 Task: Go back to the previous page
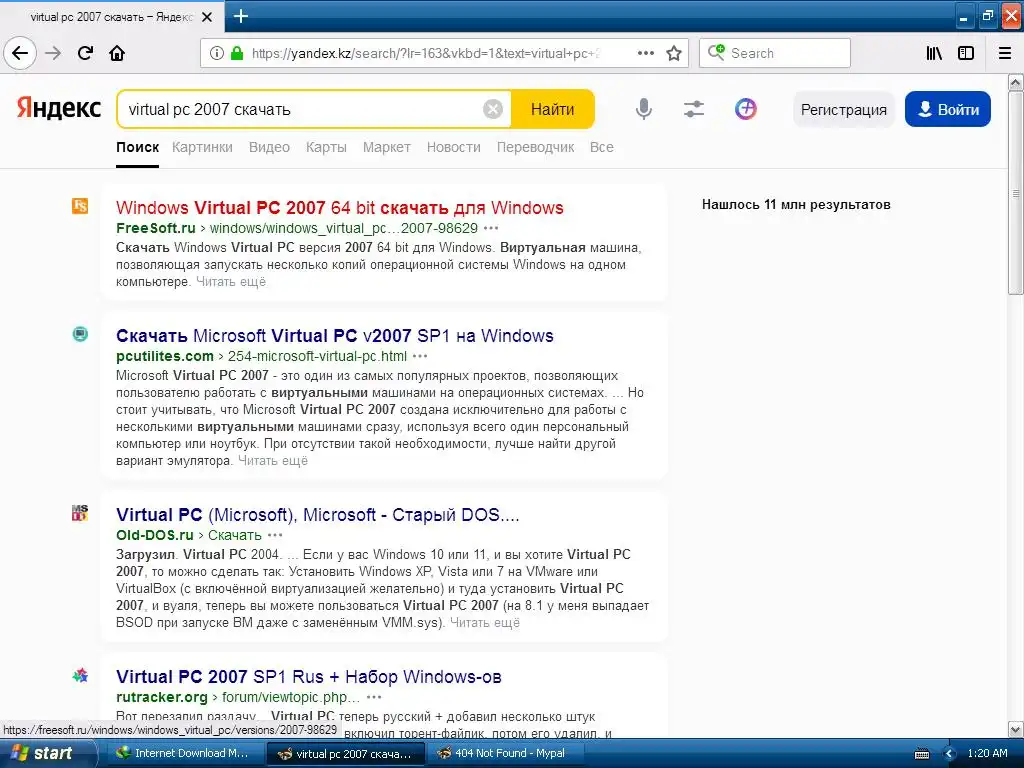(20, 53)
